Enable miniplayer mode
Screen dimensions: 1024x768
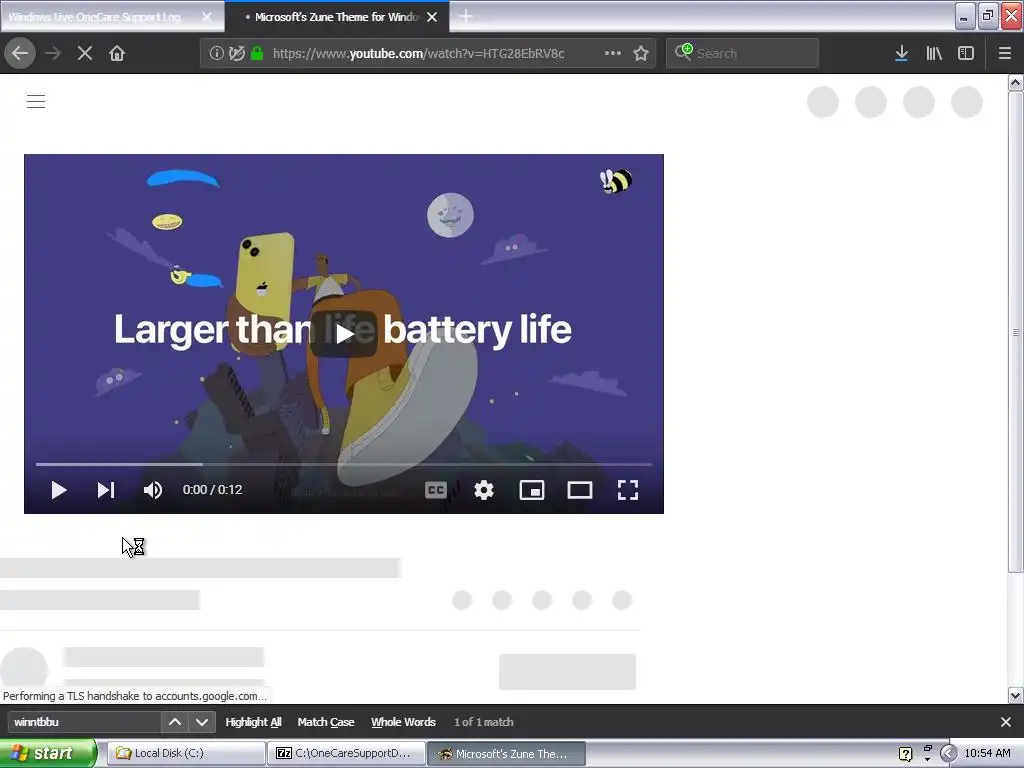(x=532, y=490)
